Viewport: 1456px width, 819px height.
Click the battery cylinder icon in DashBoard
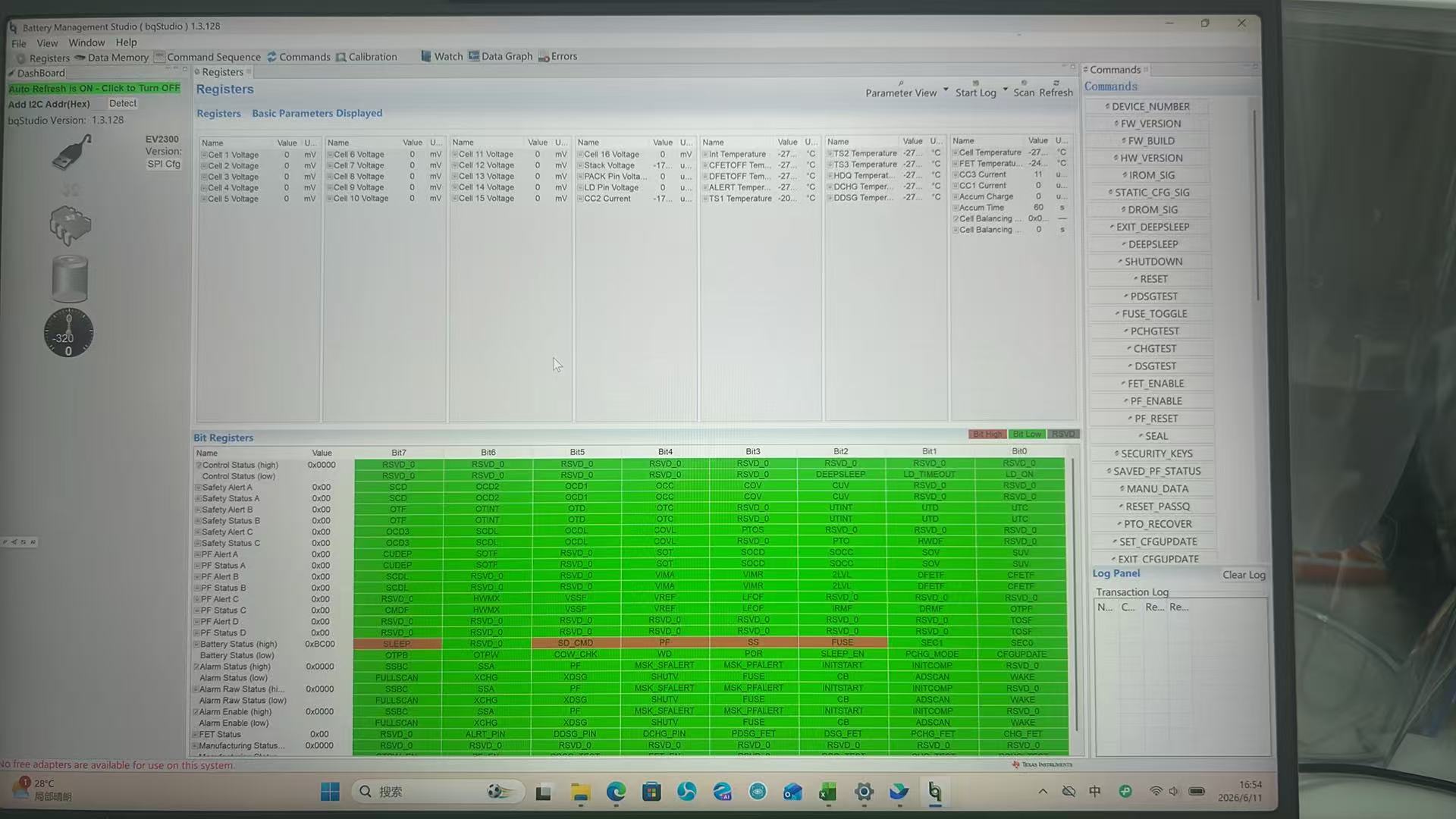[70, 278]
